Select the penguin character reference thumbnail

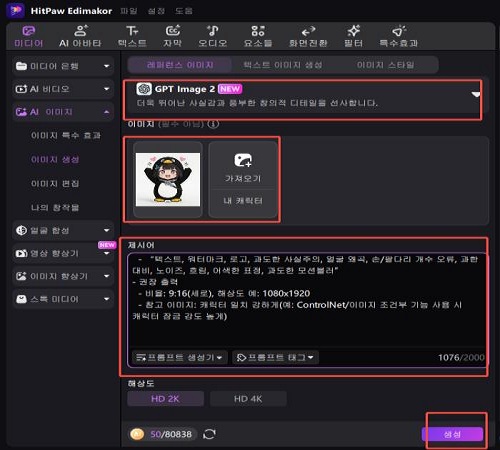point(168,179)
